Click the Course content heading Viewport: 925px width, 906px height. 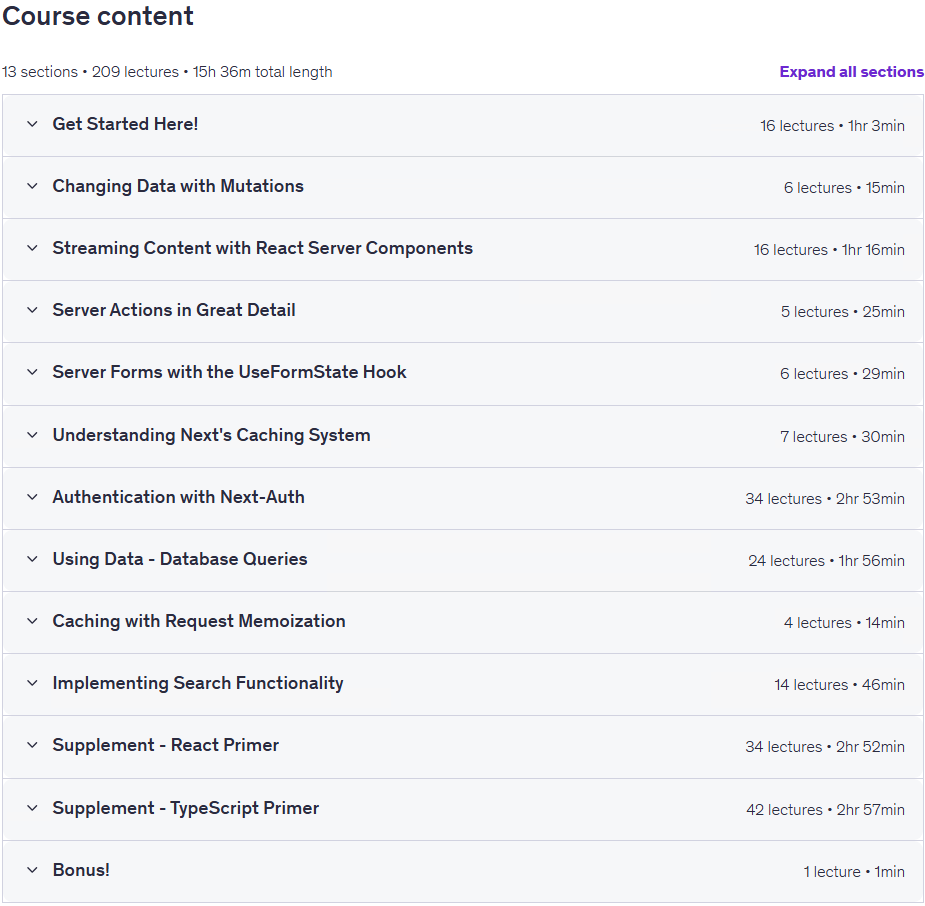point(98,16)
